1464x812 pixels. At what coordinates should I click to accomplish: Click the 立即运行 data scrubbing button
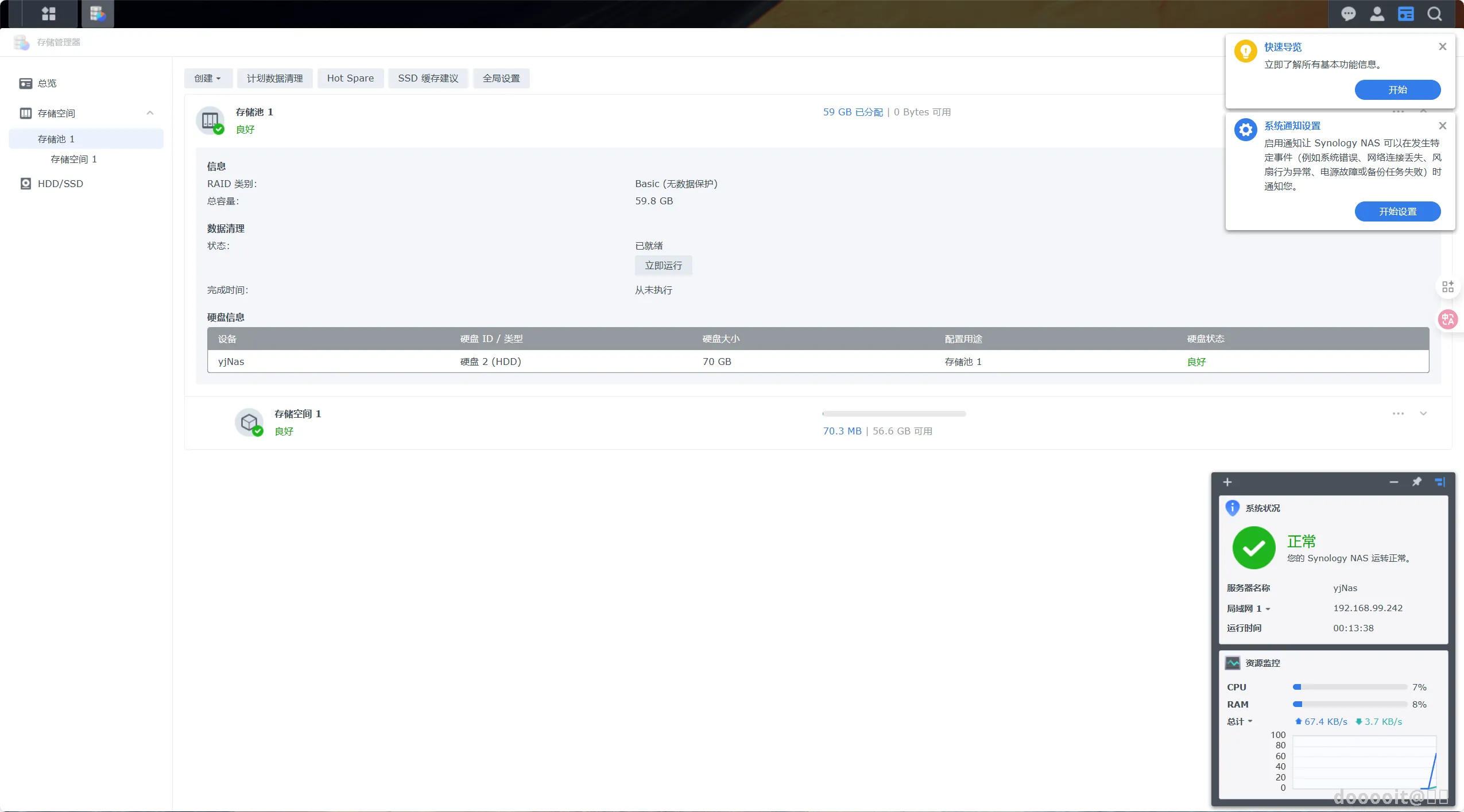click(x=663, y=266)
